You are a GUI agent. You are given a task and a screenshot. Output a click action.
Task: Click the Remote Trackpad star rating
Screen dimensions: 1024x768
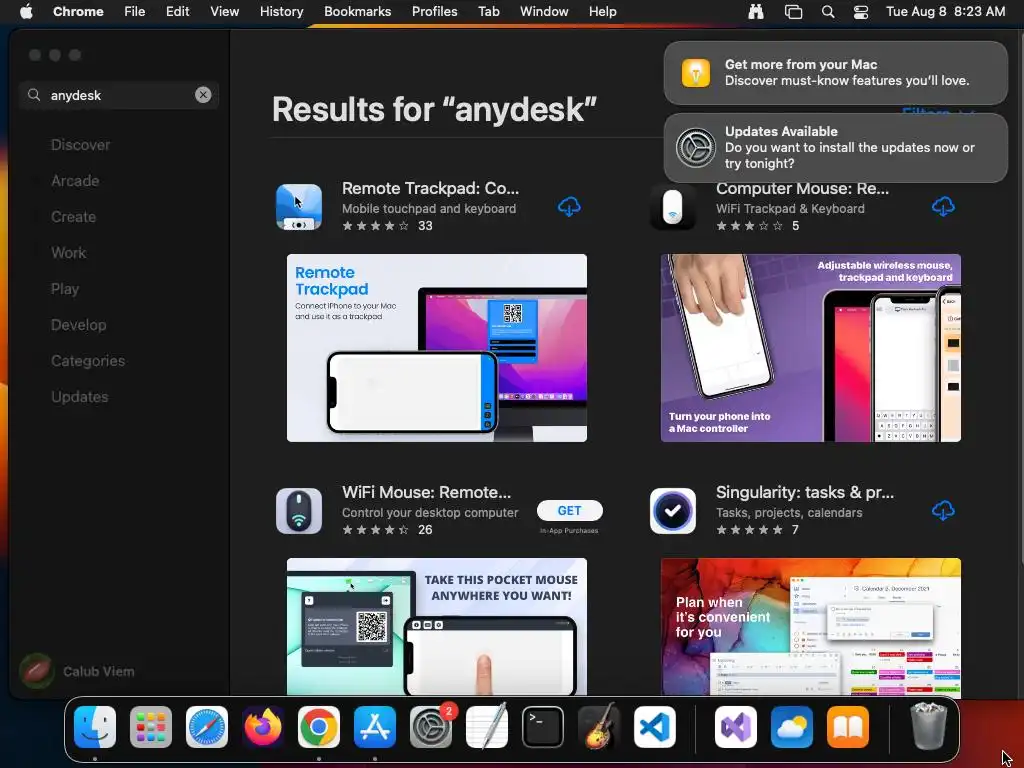(376, 226)
